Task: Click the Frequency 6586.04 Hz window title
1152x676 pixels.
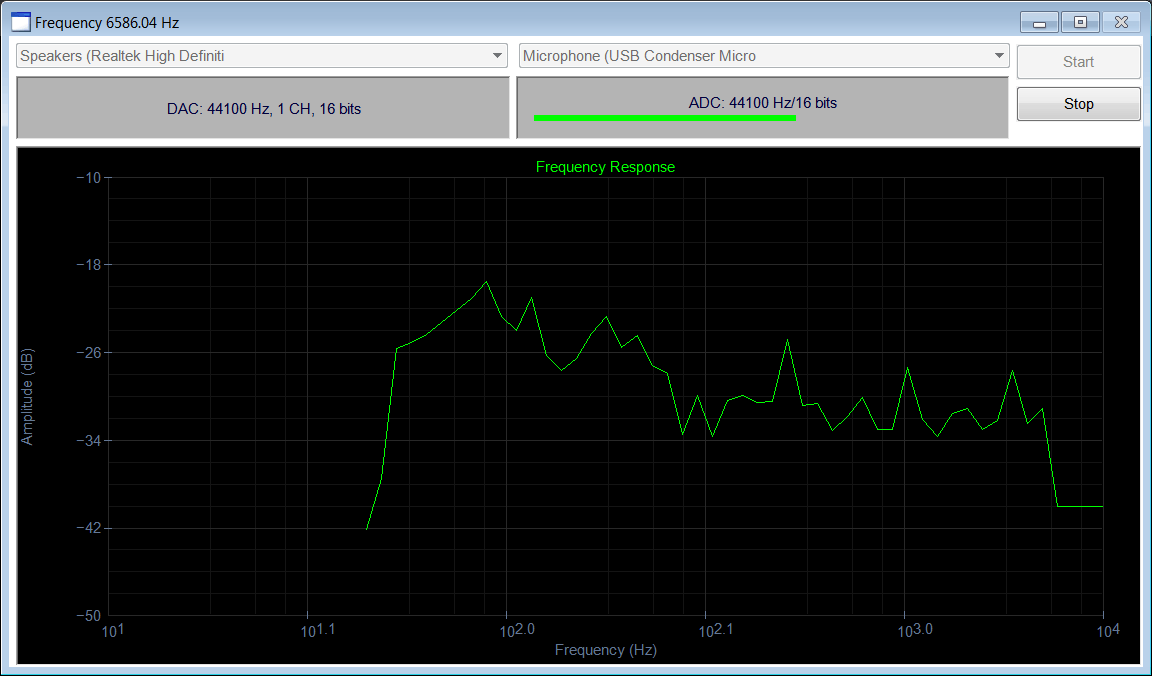Action: [x=107, y=23]
